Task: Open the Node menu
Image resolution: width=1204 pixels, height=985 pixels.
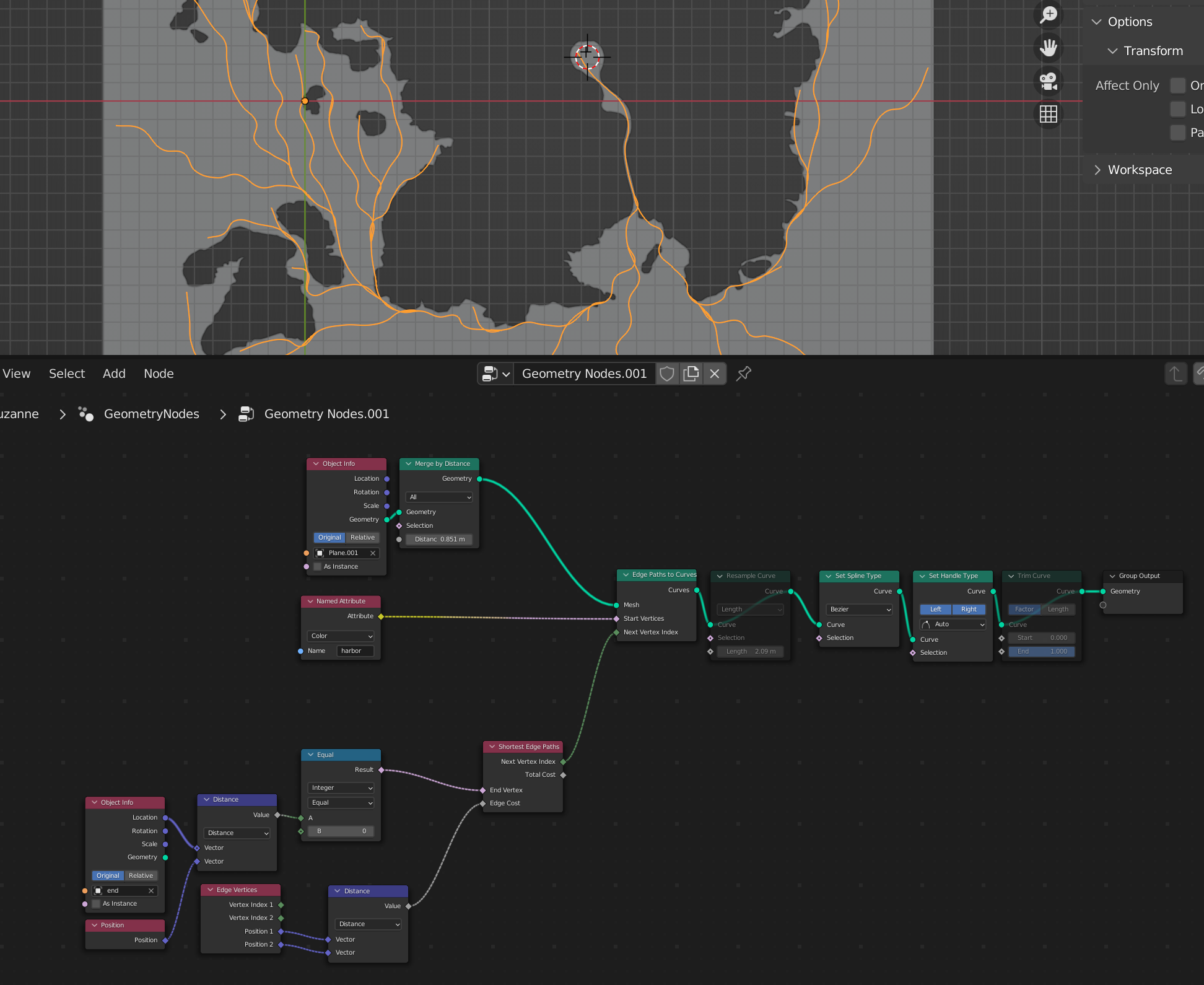Action: 159,374
